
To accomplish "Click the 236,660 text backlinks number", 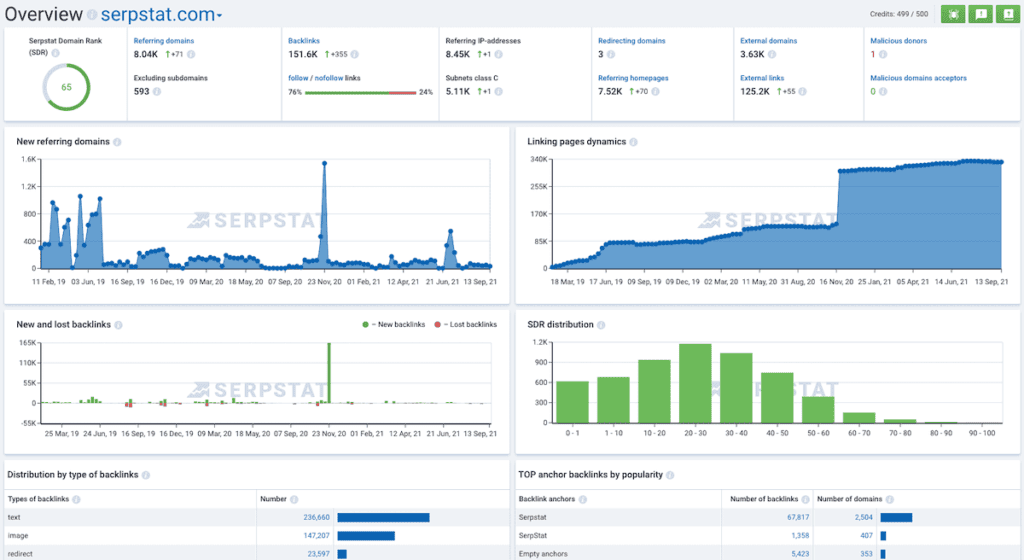I will (316, 517).
